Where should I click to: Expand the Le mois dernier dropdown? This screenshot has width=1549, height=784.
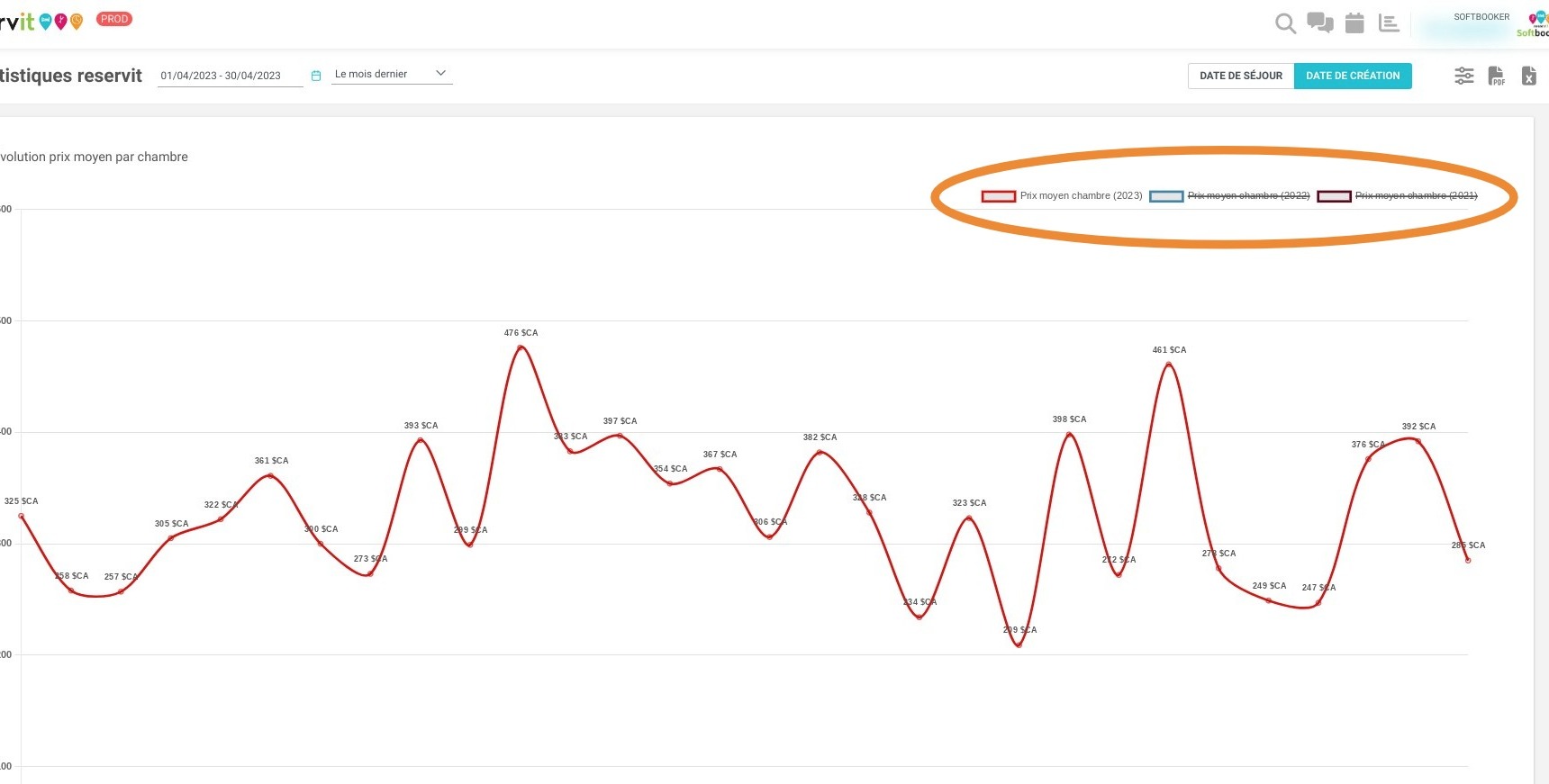click(x=392, y=74)
